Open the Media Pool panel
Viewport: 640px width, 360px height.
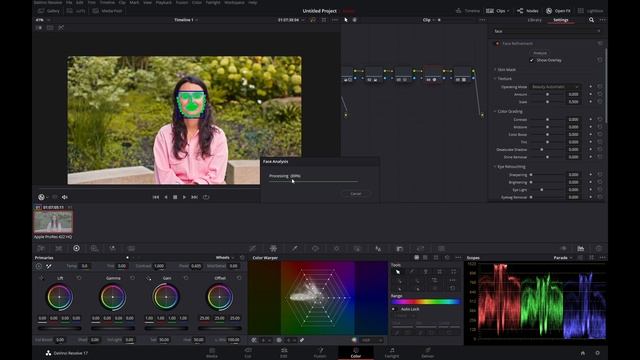click(107, 11)
